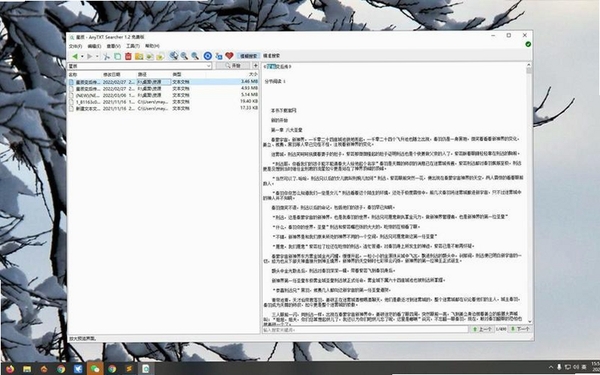This screenshot has height=375, width=600.
Task: Click the scissors cut icon
Action: pos(107,56)
